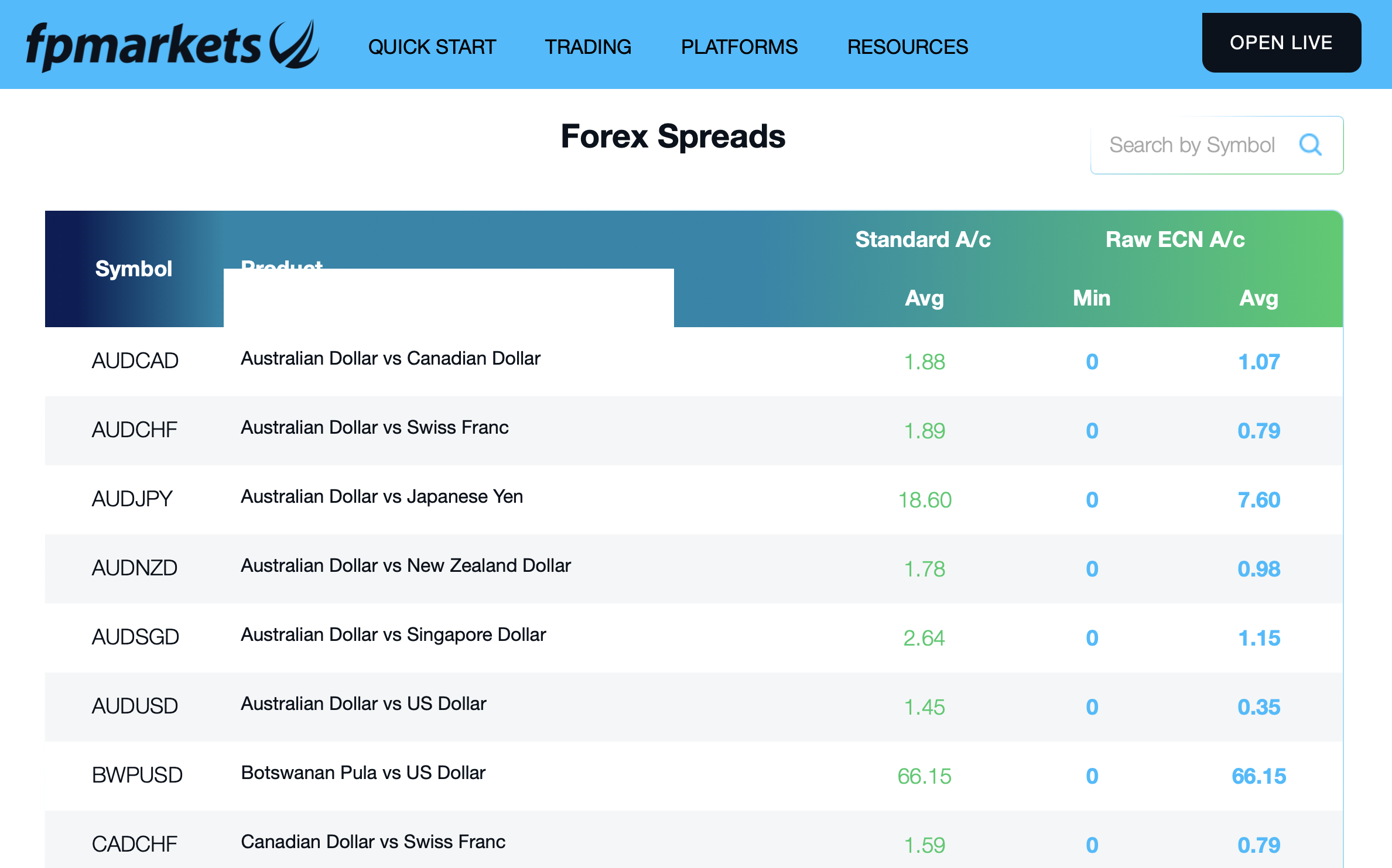1392x868 pixels.
Task: Click the magnifying glass search icon
Action: click(x=1311, y=146)
